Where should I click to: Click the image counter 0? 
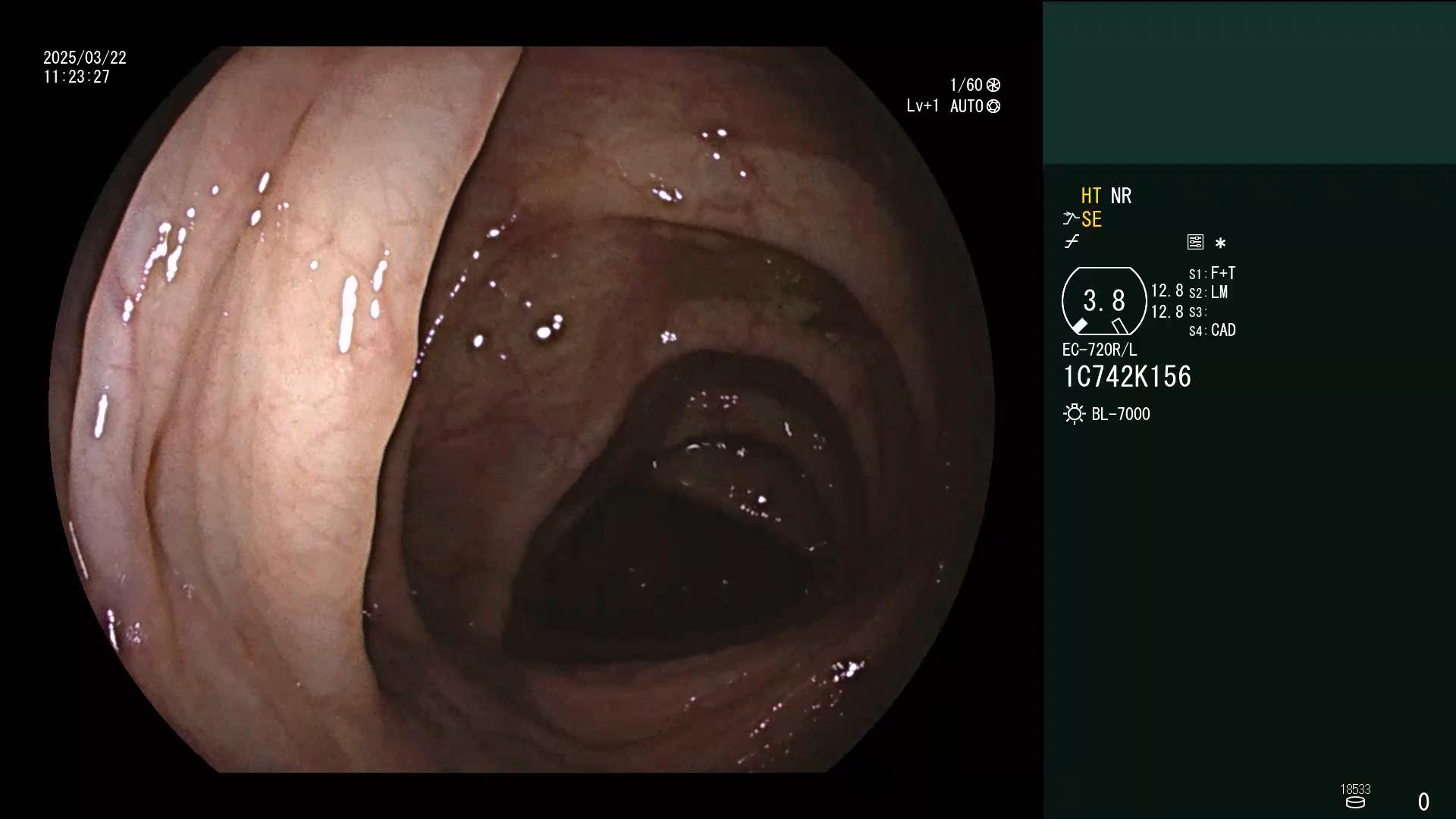point(1423,802)
